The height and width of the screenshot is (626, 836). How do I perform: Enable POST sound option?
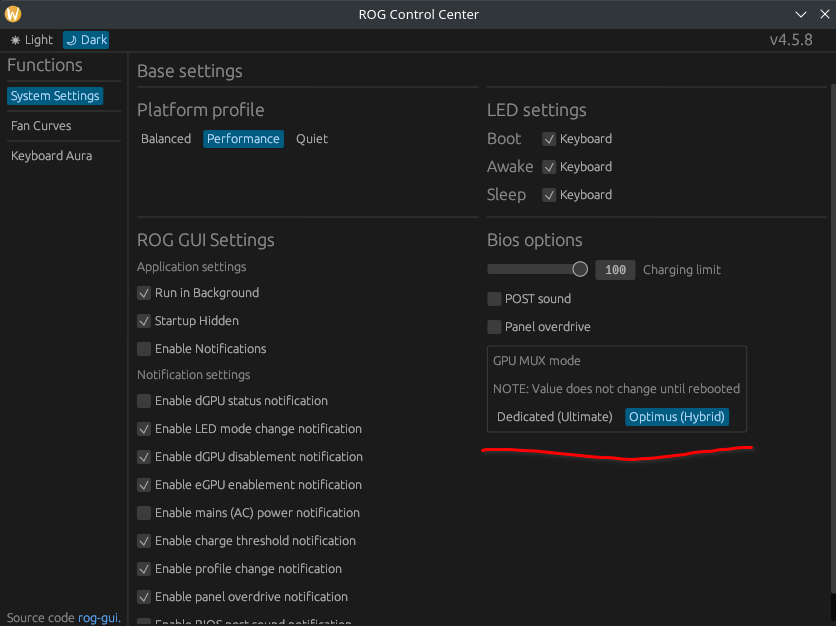point(494,299)
